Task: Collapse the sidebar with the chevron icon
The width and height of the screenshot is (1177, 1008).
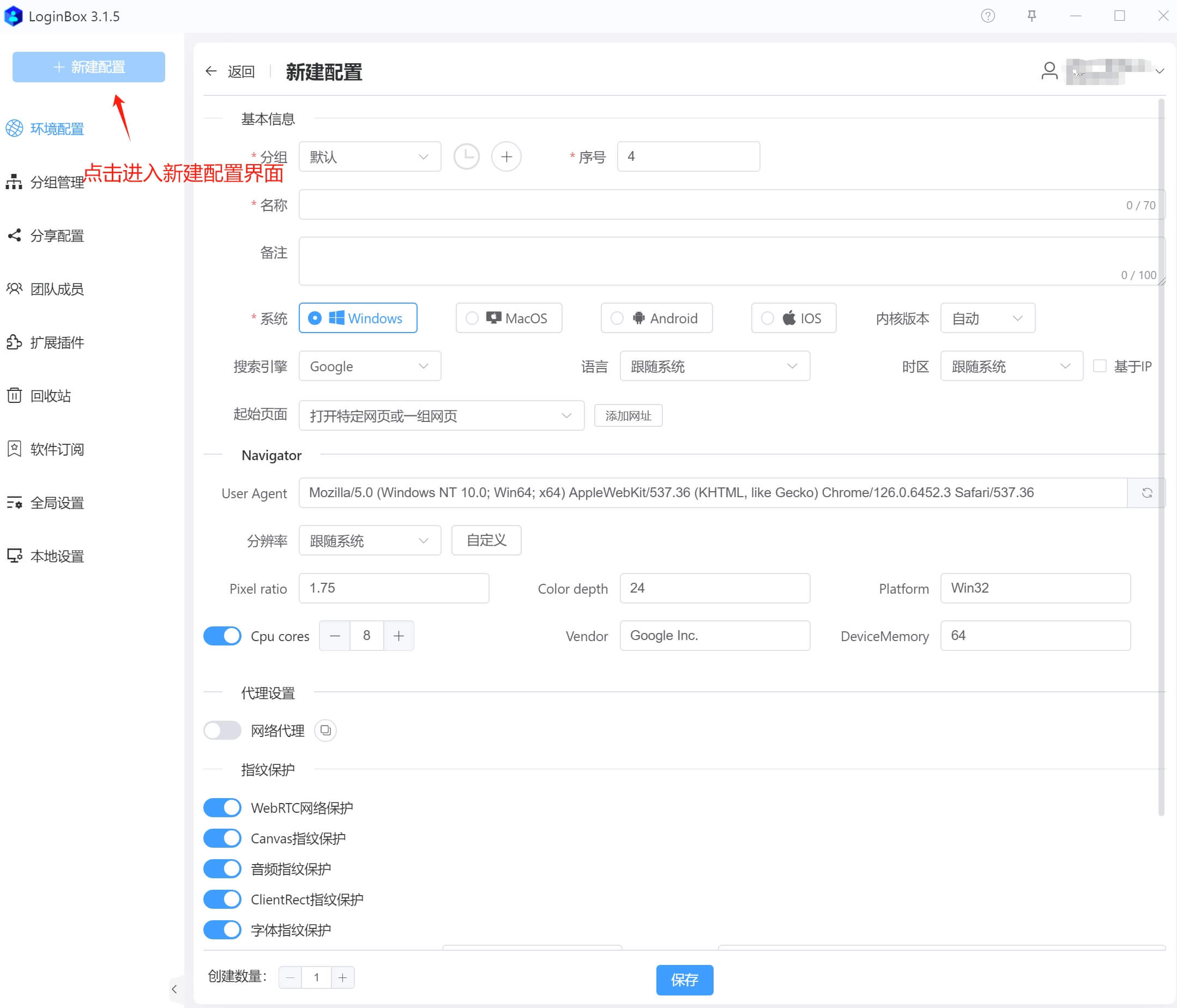Action: pyautogui.click(x=174, y=989)
